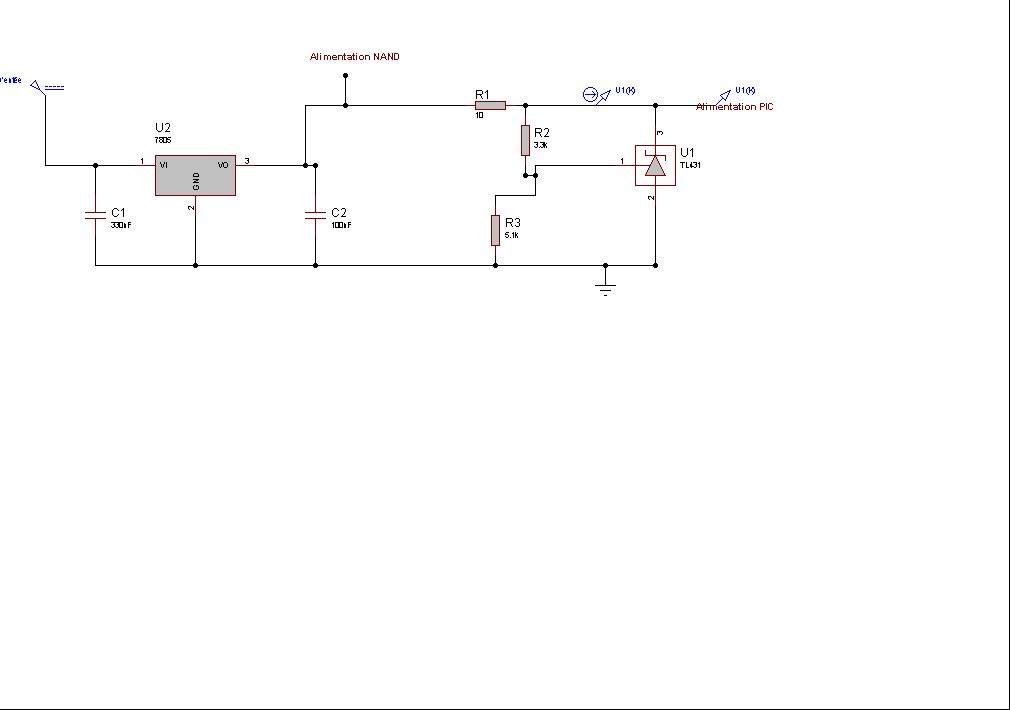The height and width of the screenshot is (710, 1010).
Task: Select the input generator probe at left
Action: point(47,88)
